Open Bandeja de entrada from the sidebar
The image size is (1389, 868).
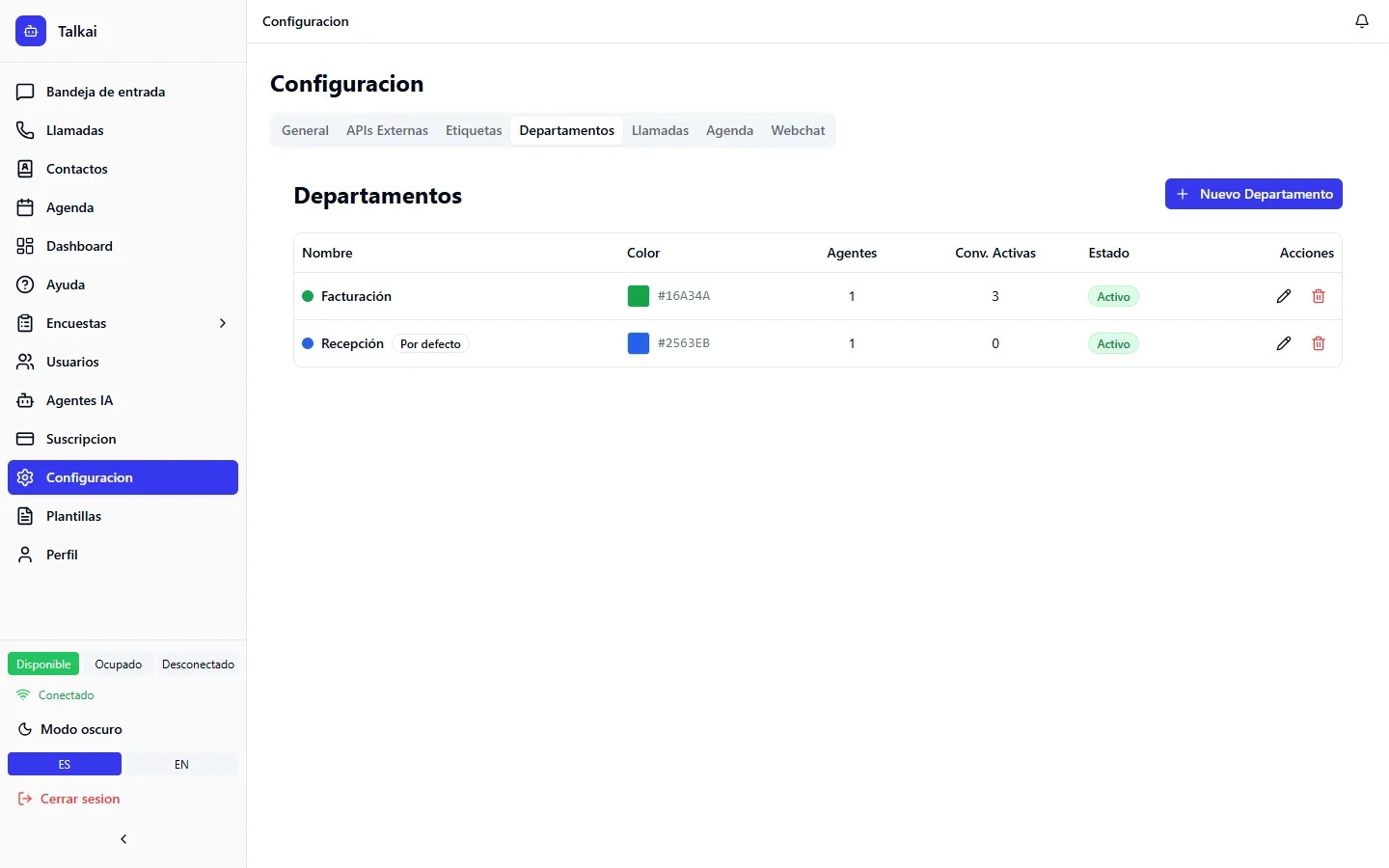pyautogui.click(x=123, y=92)
